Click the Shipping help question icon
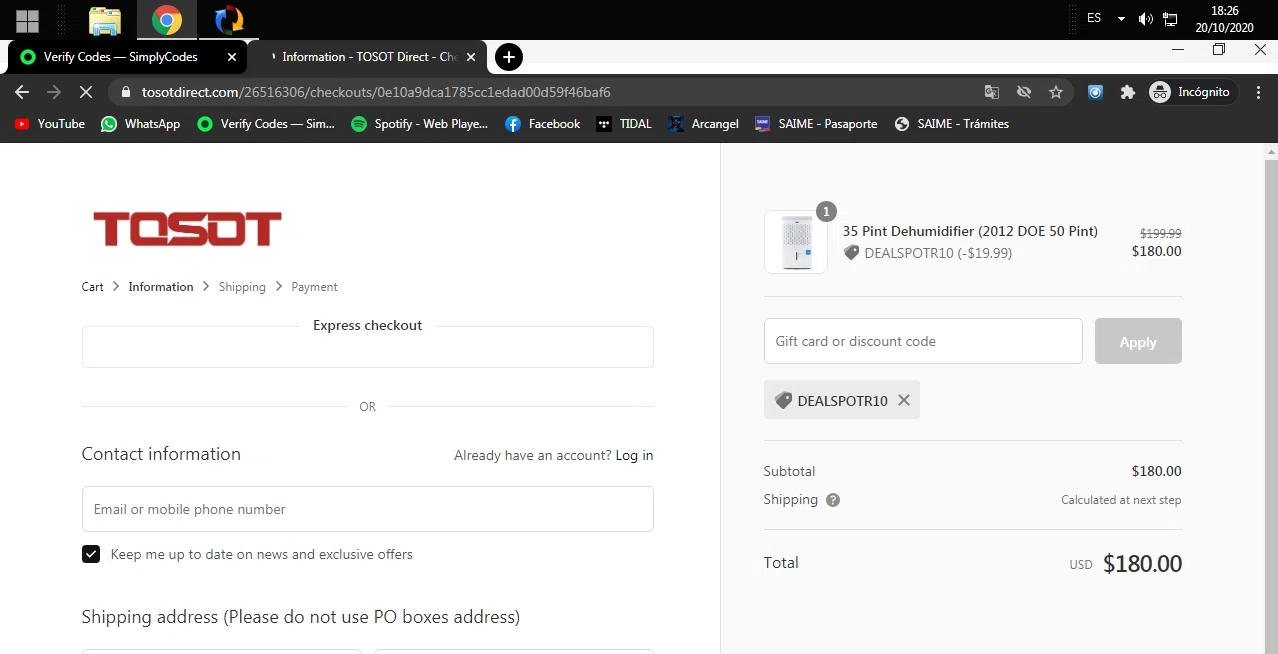Screen dimensions: 1278x654 [833, 500]
